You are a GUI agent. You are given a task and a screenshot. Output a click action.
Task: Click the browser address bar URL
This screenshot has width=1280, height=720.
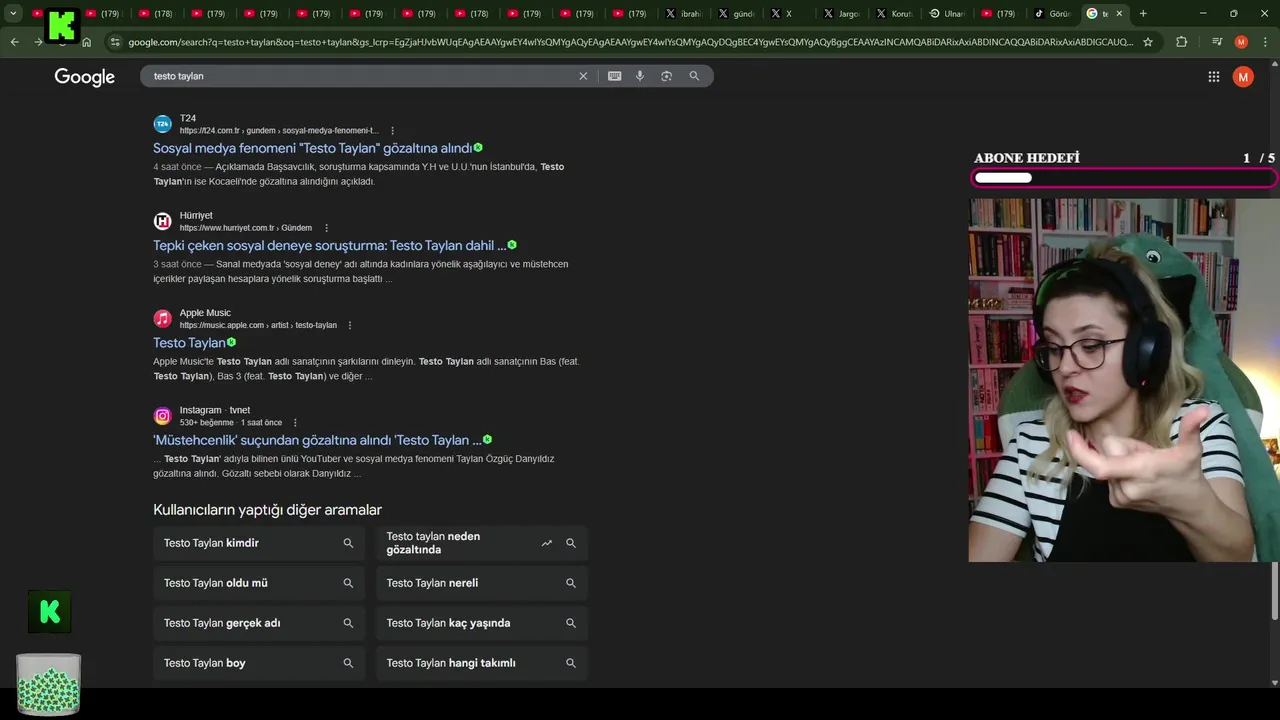[x=630, y=42]
